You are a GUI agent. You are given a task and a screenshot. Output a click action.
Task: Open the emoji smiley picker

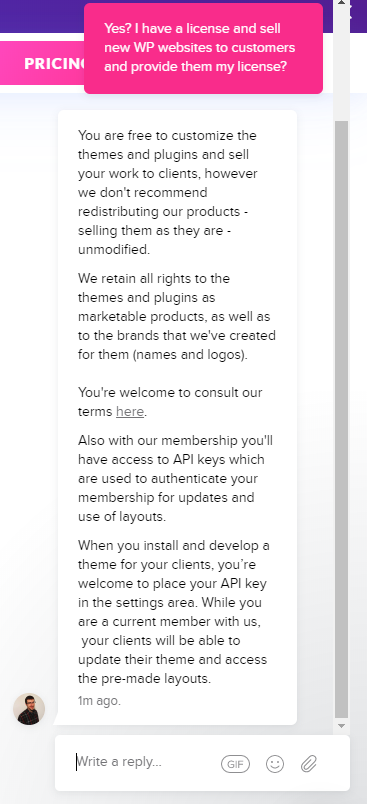pos(275,764)
